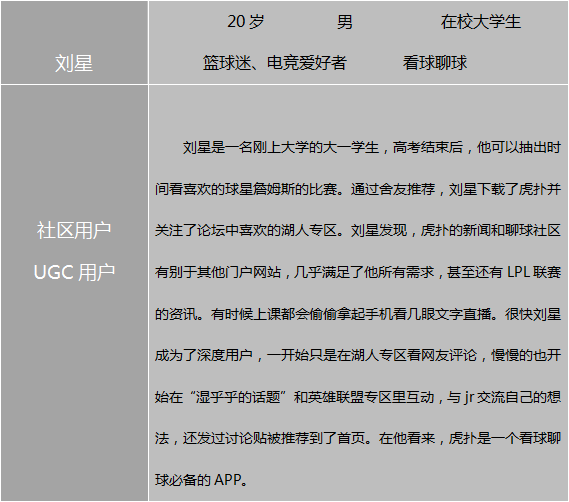Click the line mentioning 推荐到了首页

pos(358,438)
